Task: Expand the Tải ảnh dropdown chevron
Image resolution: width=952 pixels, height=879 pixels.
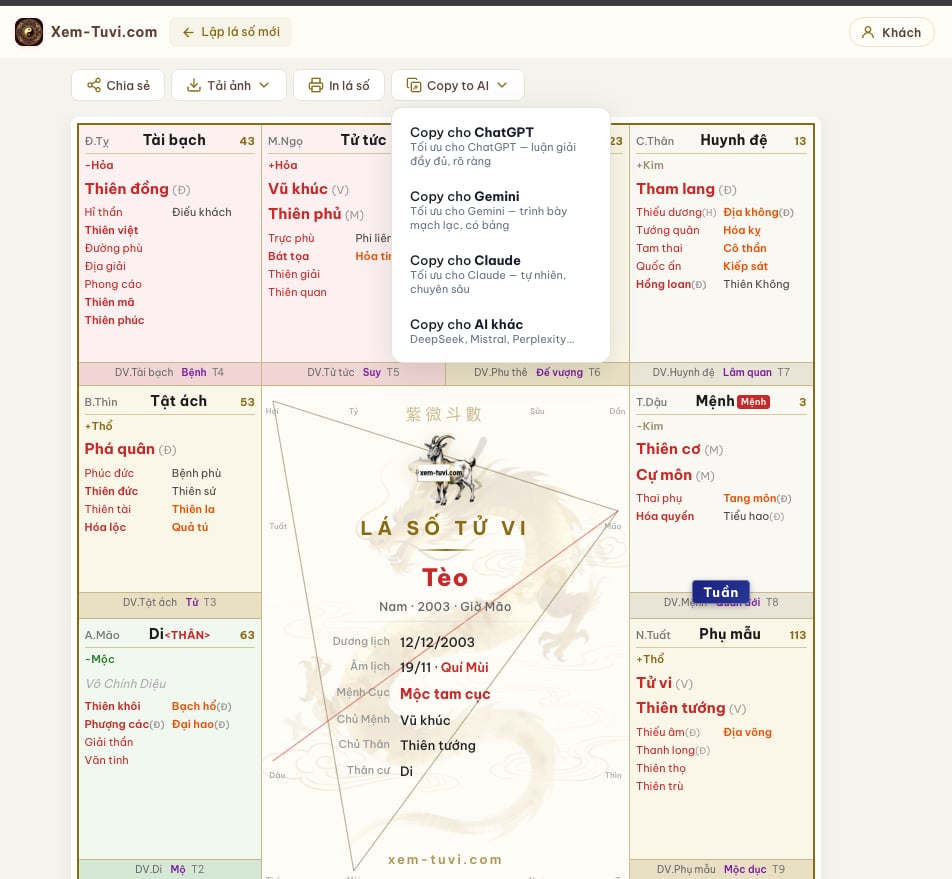Action: (x=264, y=85)
